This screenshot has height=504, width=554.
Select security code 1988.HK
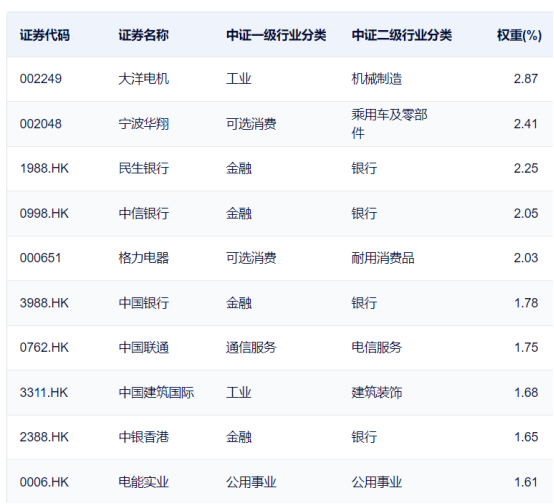(44, 168)
